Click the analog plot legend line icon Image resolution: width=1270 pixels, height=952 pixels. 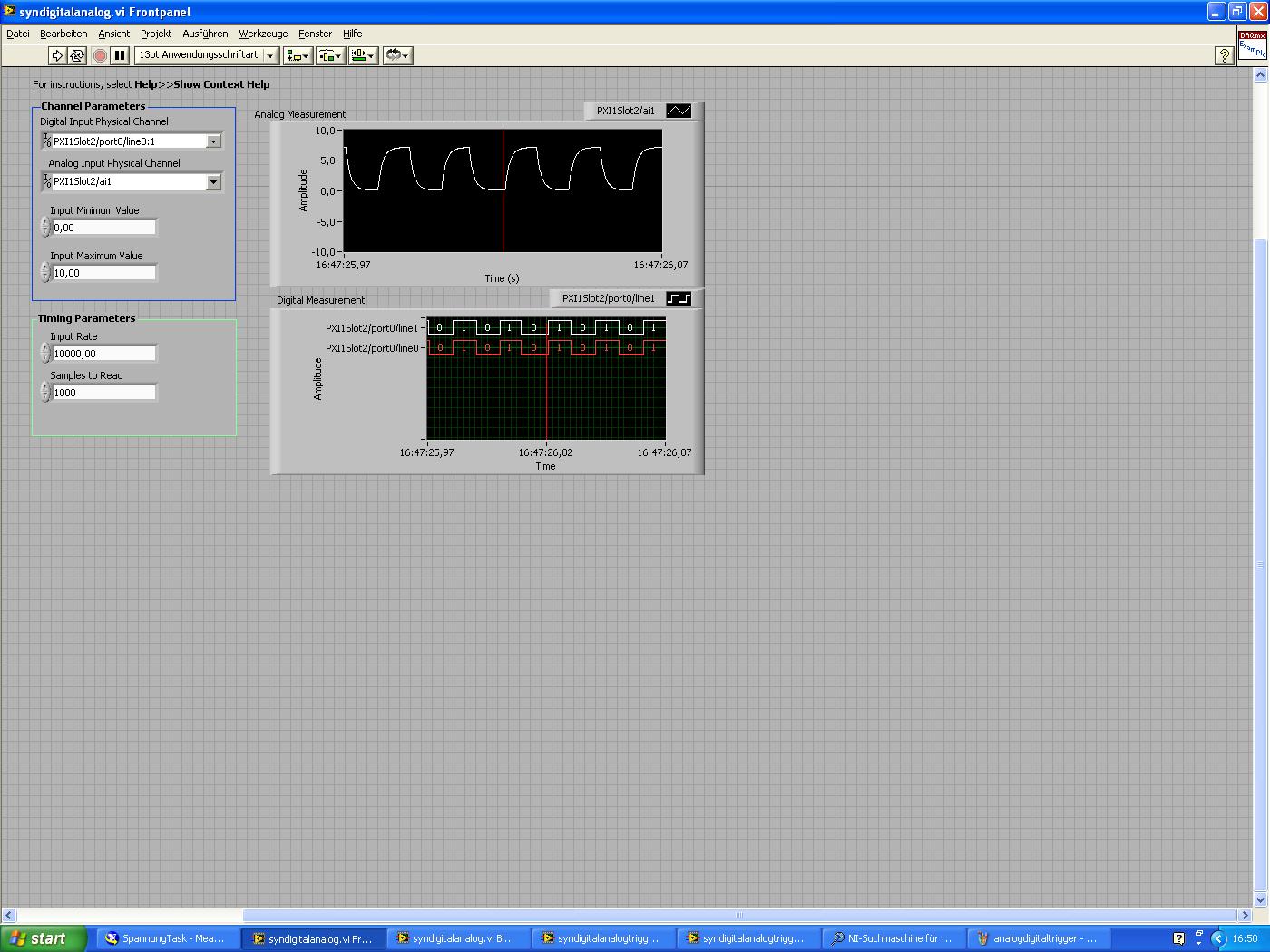(679, 111)
